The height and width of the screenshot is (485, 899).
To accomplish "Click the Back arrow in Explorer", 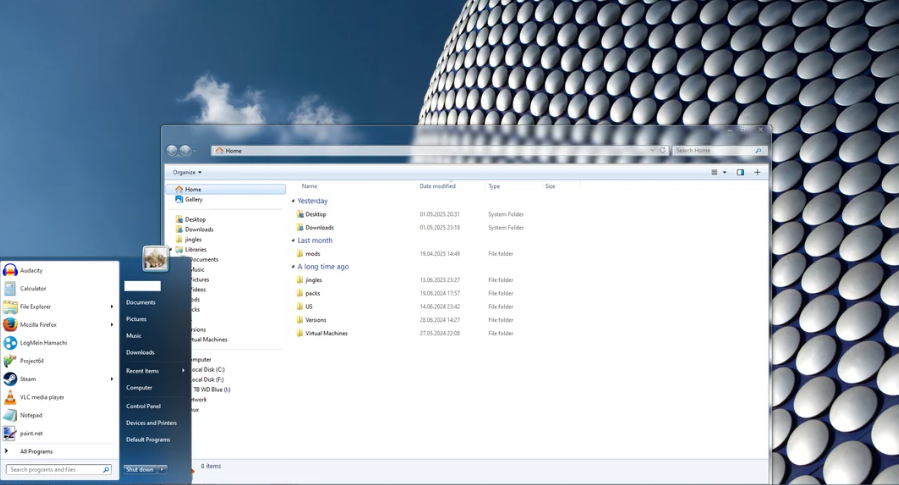I will pos(171,151).
